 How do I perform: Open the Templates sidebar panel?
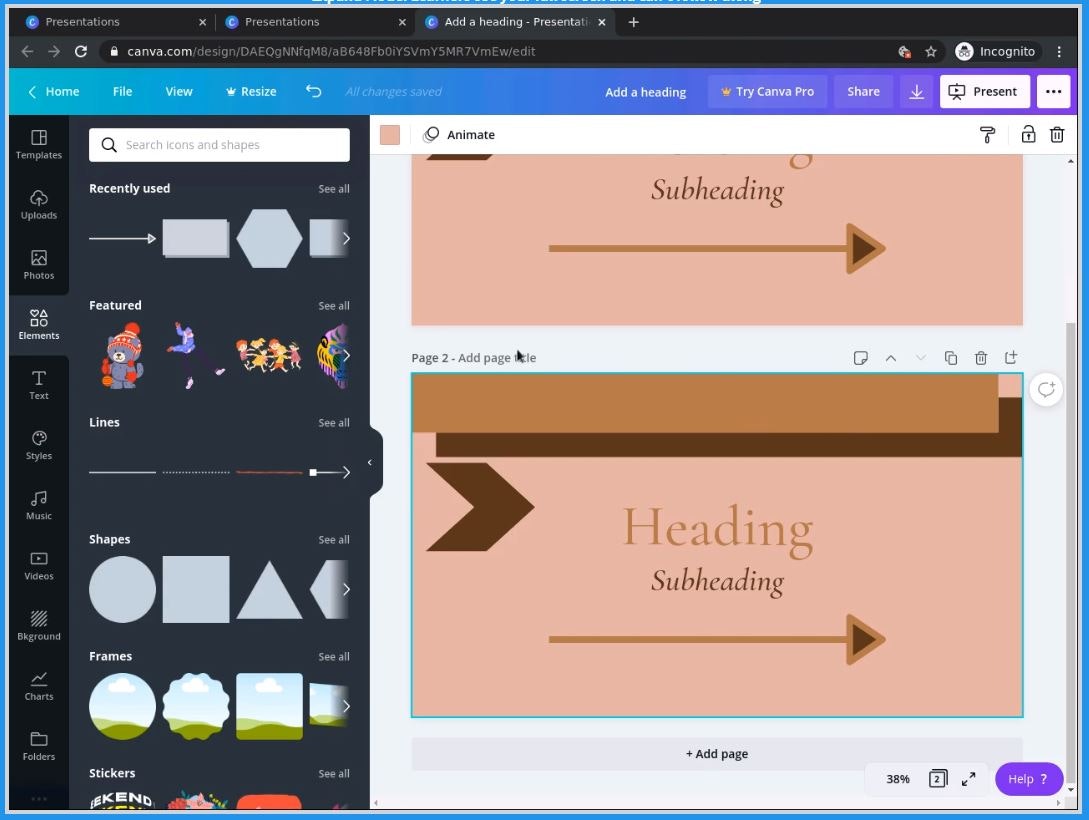pos(39,144)
